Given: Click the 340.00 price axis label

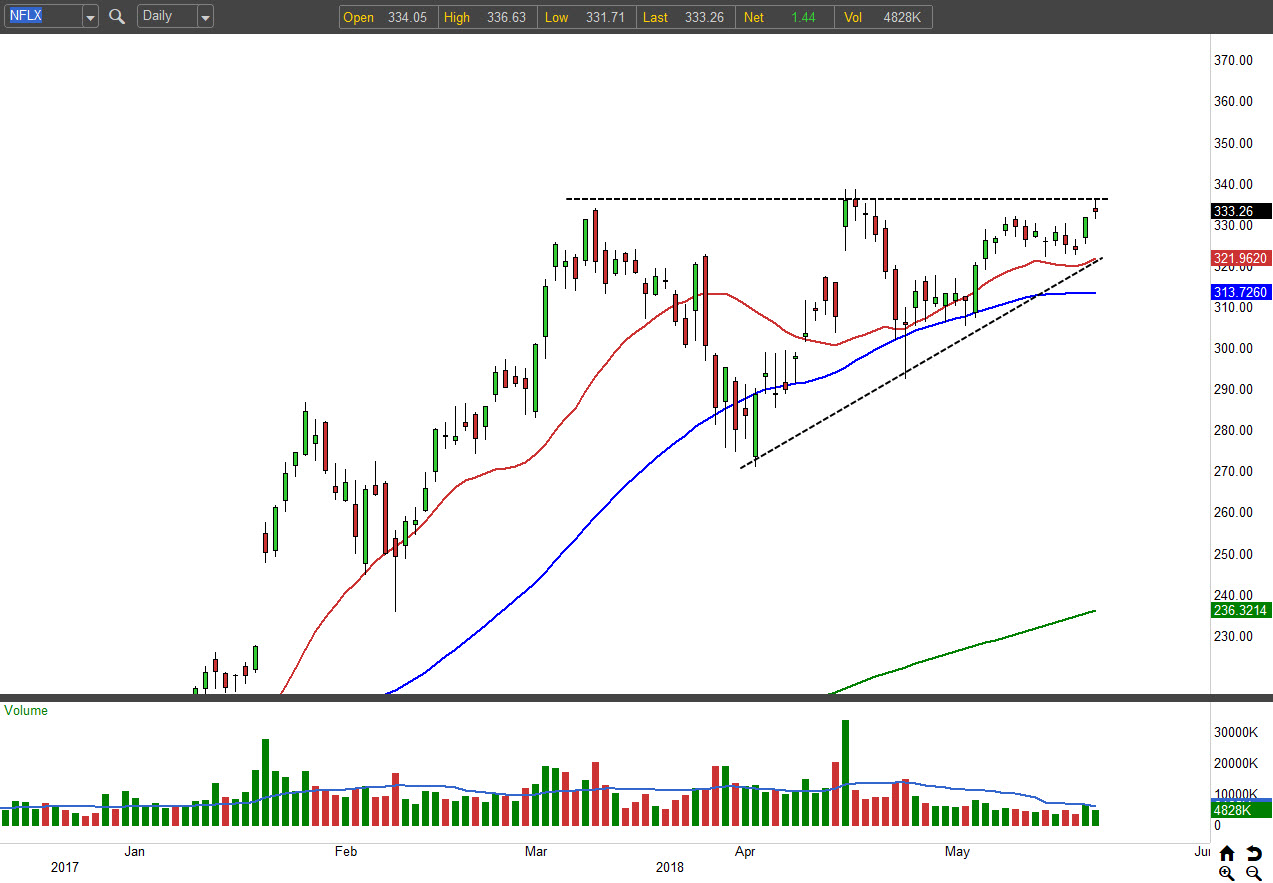Looking at the screenshot, I should (1233, 184).
